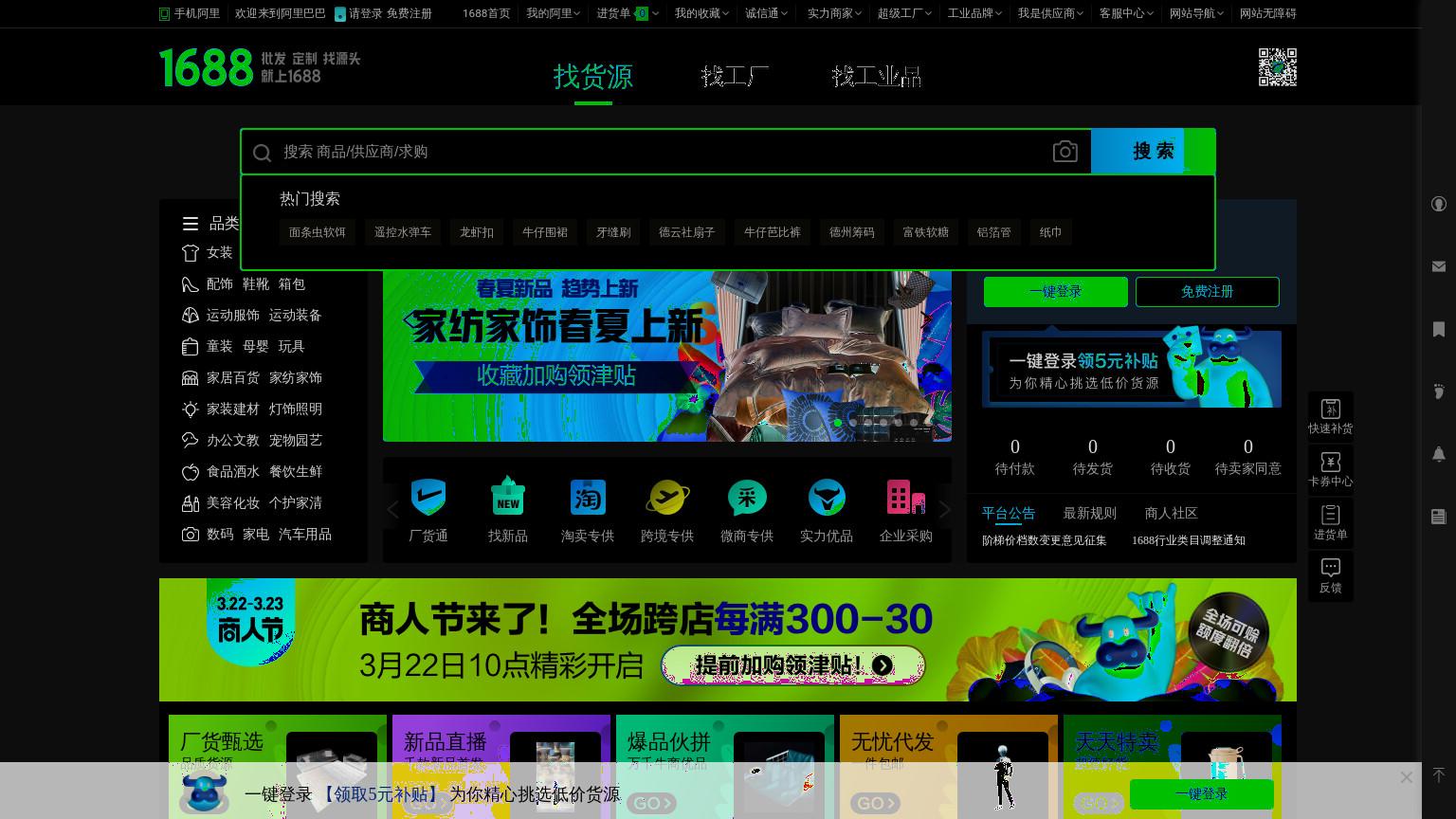Open 家装建材 category

pos(233,409)
